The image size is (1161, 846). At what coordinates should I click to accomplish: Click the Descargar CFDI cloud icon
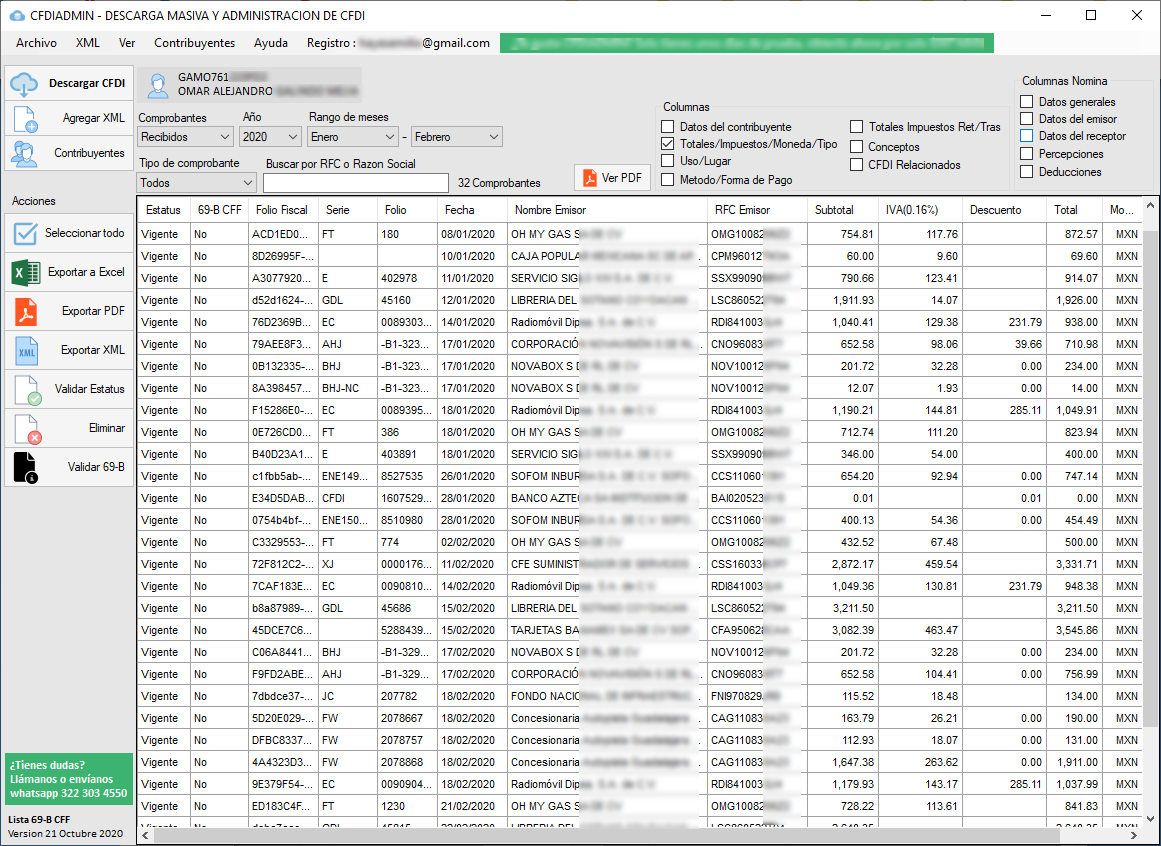pos(24,84)
